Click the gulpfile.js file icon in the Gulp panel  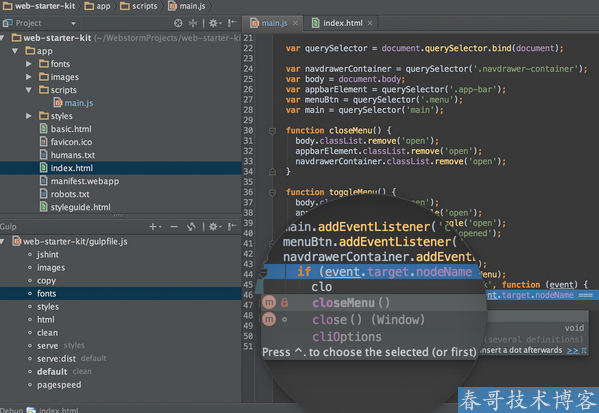[x=16, y=241]
